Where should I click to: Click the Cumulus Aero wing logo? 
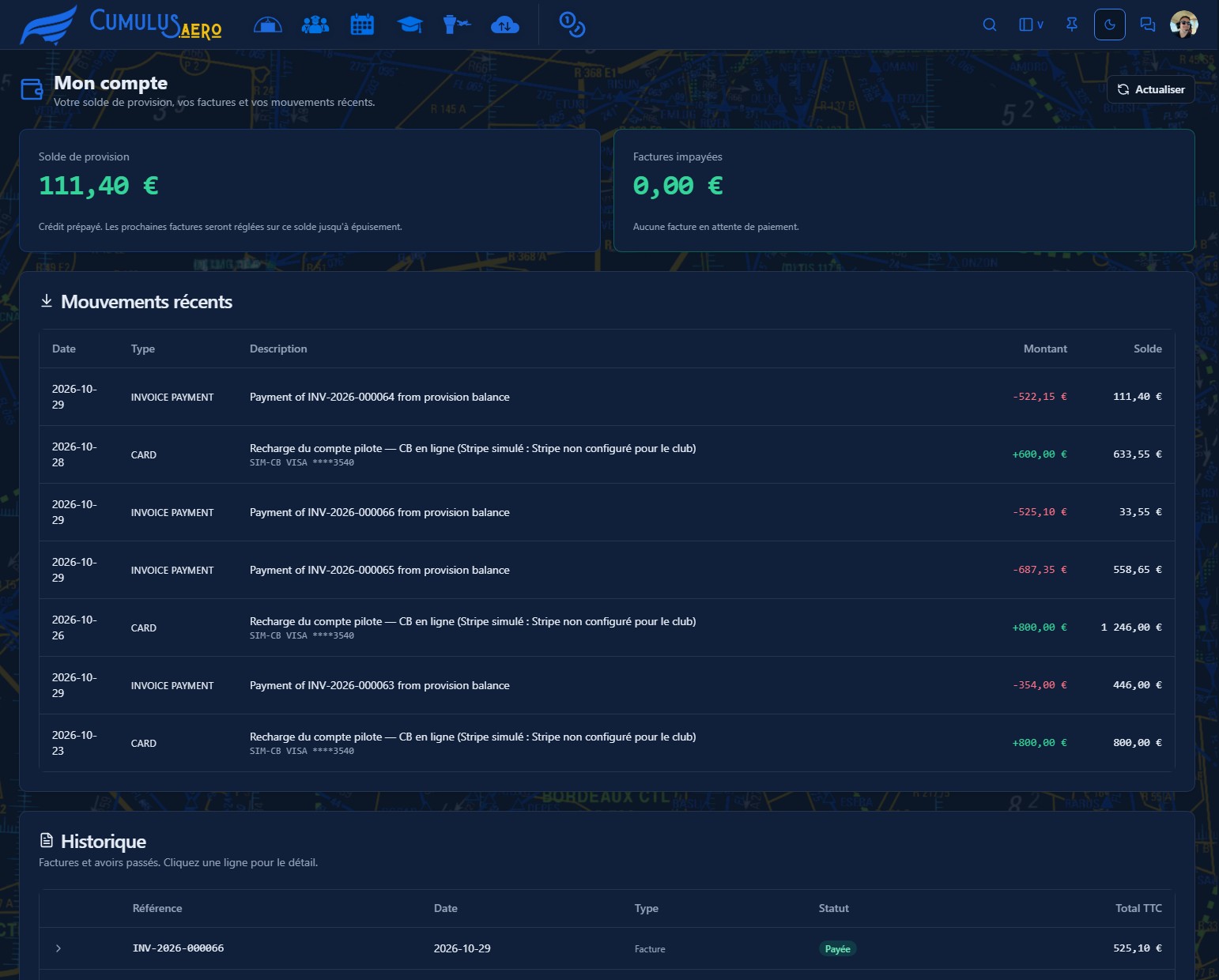click(48, 25)
